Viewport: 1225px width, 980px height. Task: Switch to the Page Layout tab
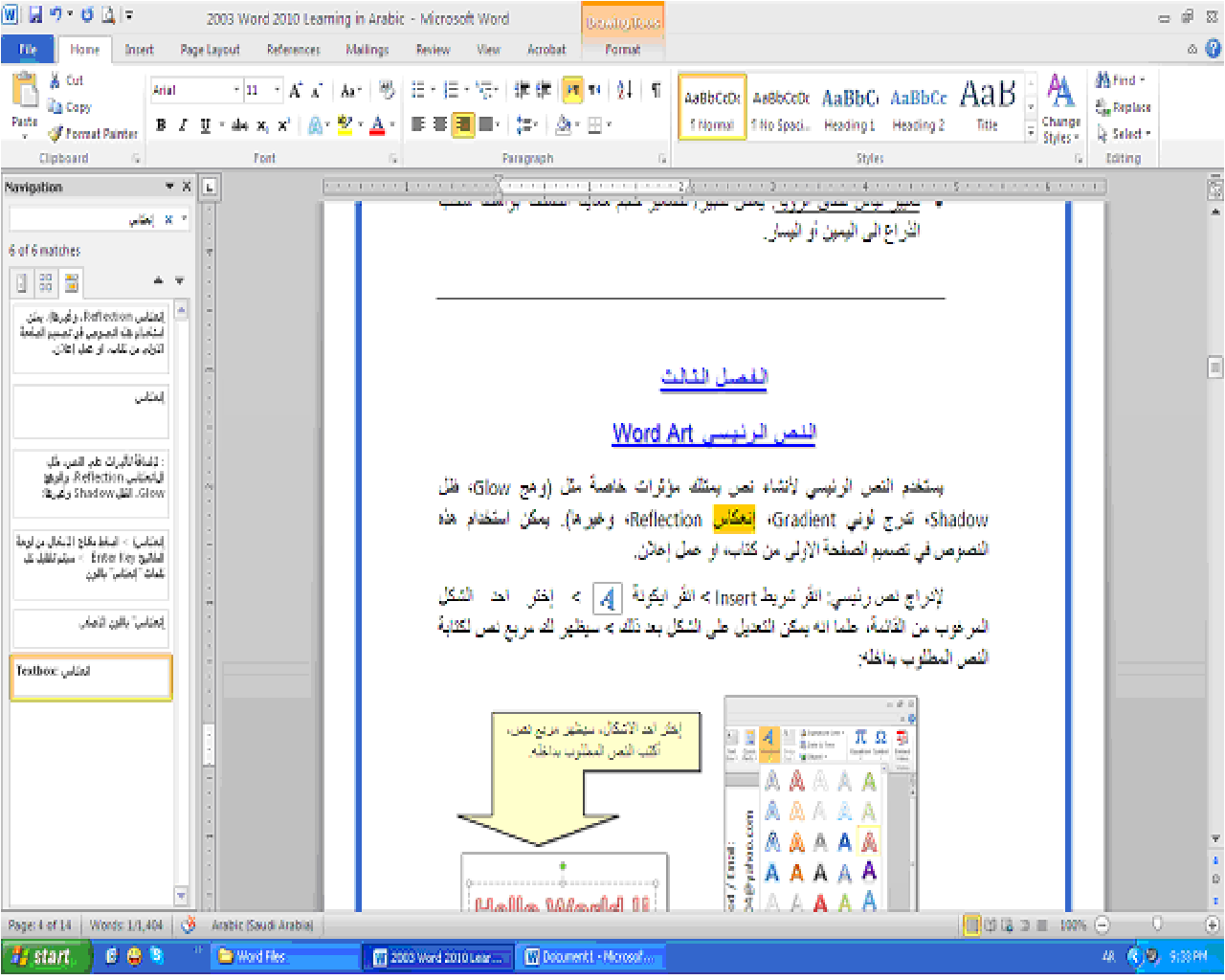point(210,50)
